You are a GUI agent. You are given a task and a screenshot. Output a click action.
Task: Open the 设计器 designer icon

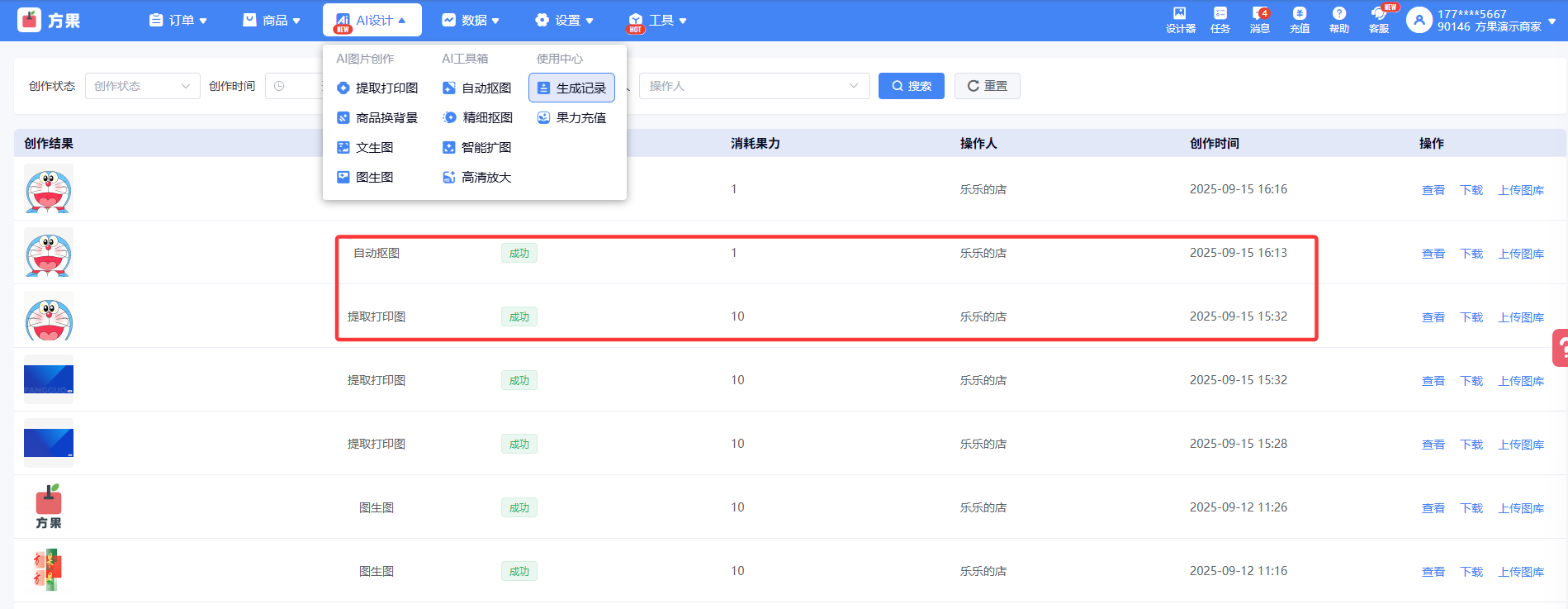(1180, 20)
